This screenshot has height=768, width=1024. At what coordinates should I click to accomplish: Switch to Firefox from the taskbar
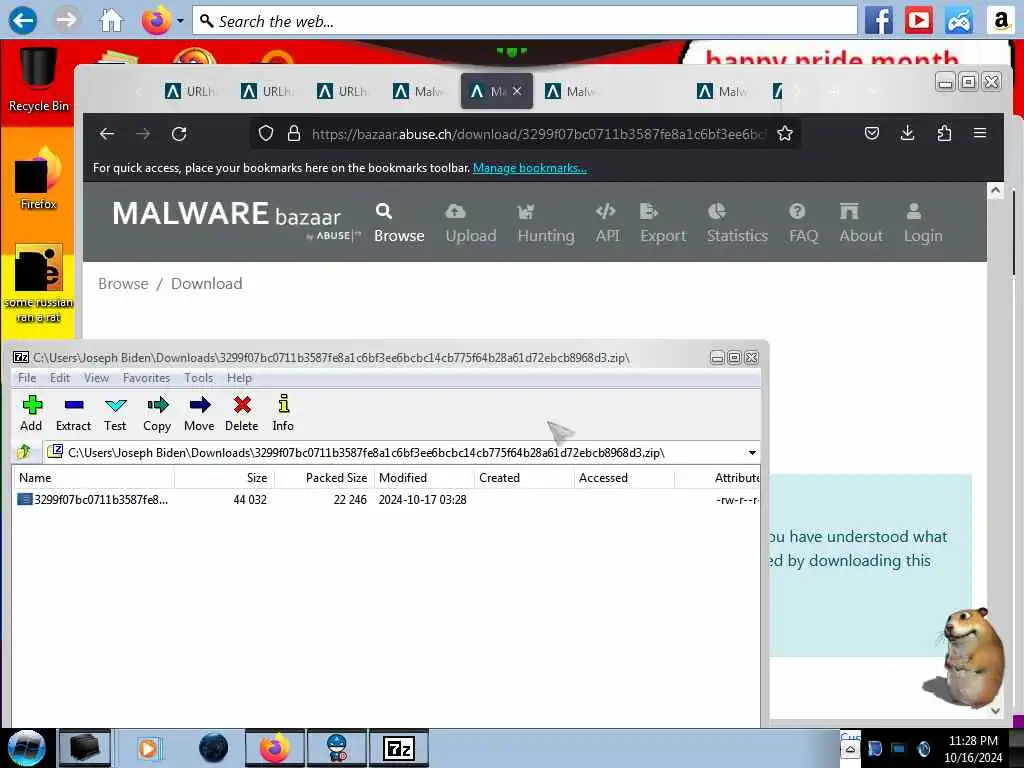[274, 748]
